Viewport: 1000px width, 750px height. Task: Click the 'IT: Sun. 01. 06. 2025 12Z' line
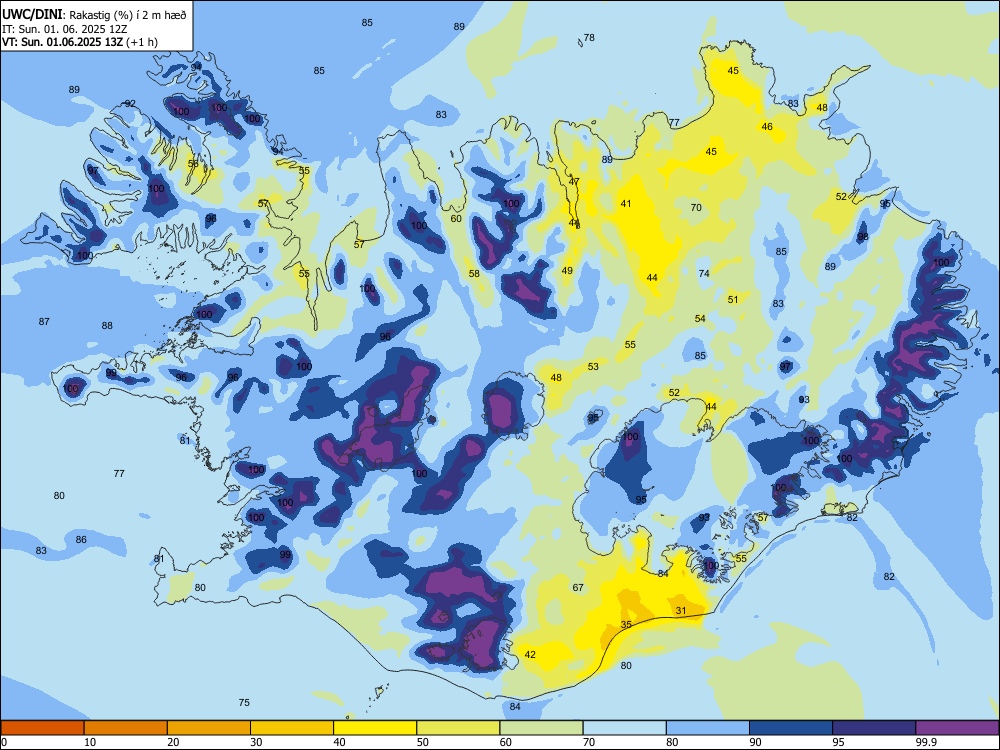pos(64,29)
